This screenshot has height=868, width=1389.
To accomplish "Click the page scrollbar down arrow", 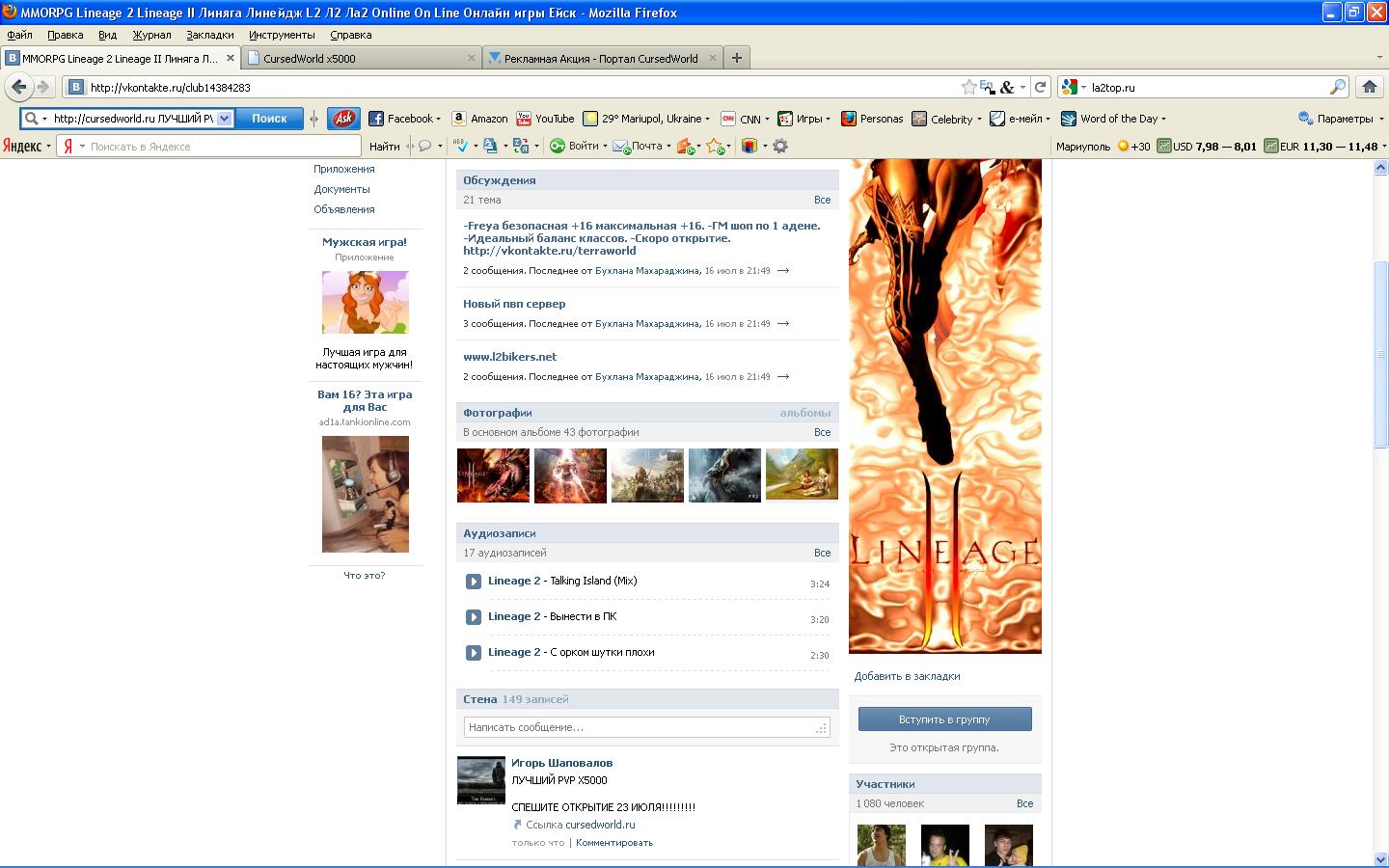I will [1379, 857].
